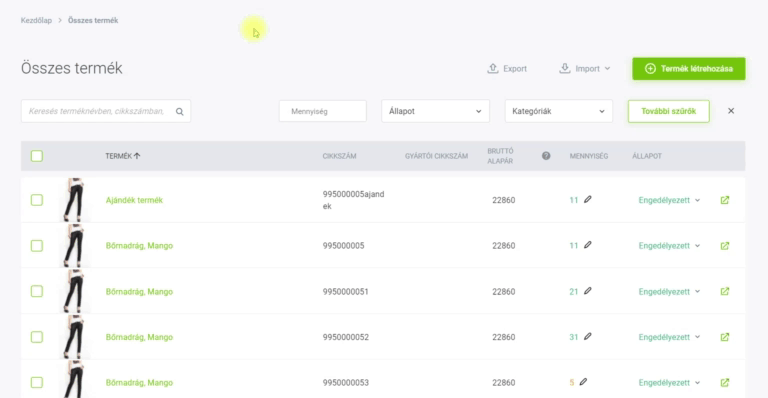Open the Állapot filter dropdown

(435, 111)
